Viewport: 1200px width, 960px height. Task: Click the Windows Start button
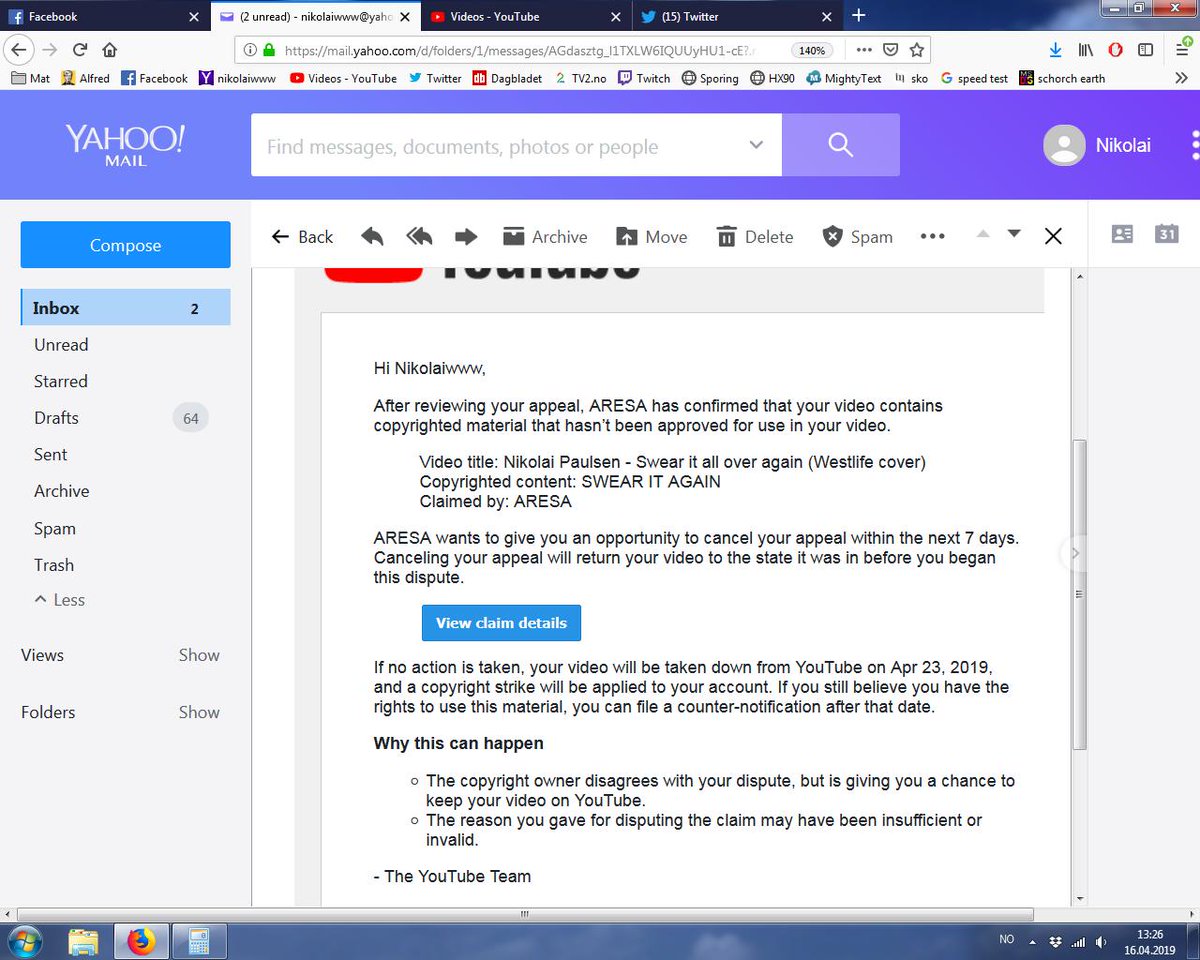tap(23, 941)
